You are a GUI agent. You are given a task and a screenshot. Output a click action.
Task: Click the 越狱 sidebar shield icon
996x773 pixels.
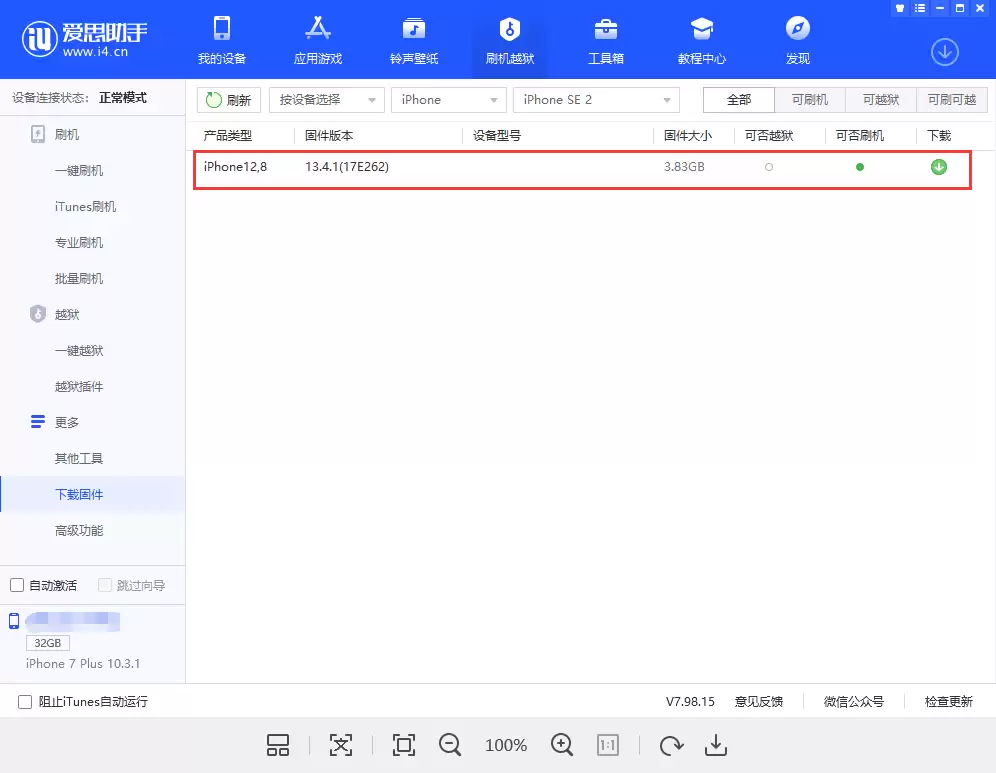point(37,314)
